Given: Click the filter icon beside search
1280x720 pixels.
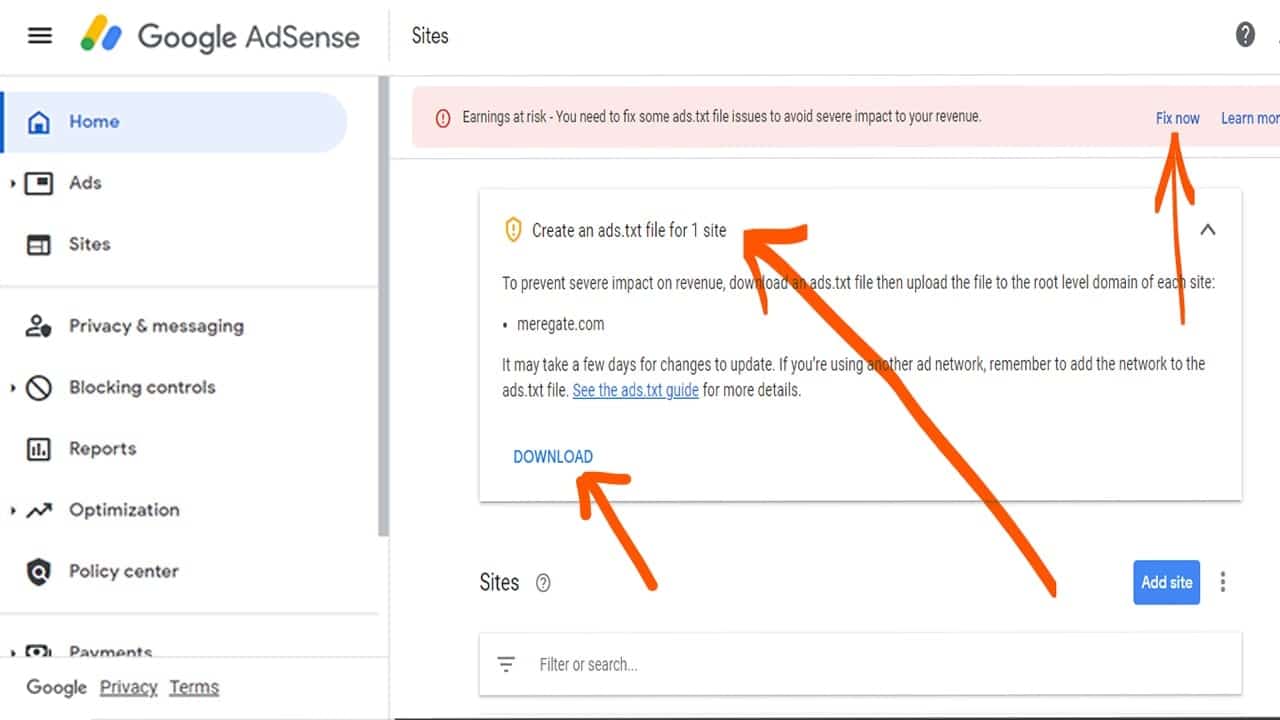Looking at the screenshot, I should pyautogui.click(x=506, y=664).
